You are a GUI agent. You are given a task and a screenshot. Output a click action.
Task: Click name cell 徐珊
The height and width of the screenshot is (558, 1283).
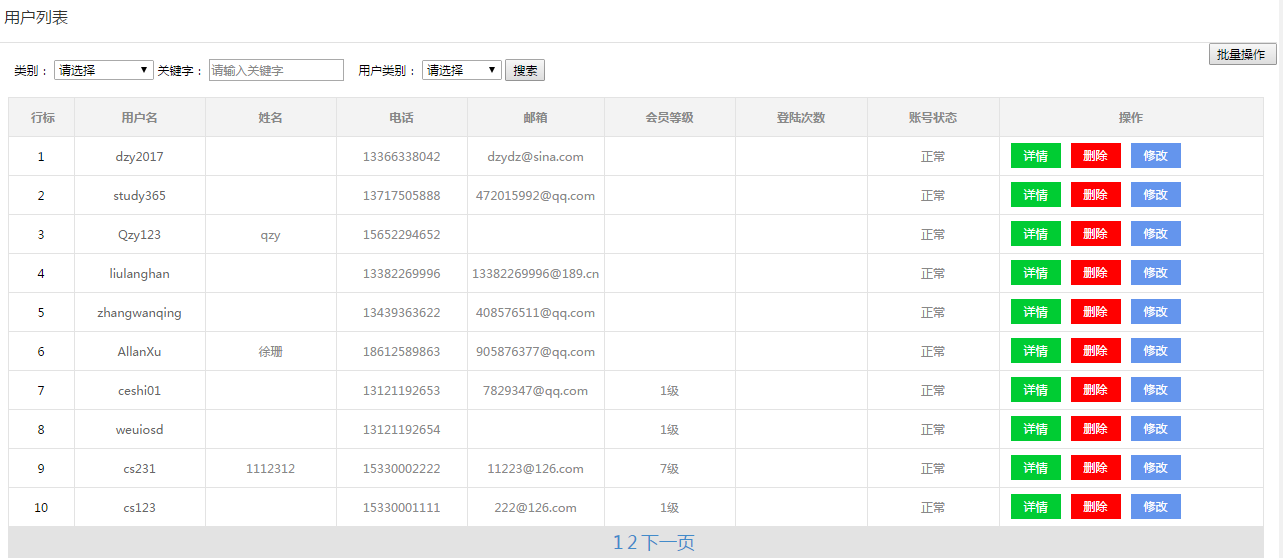[x=270, y=352]
